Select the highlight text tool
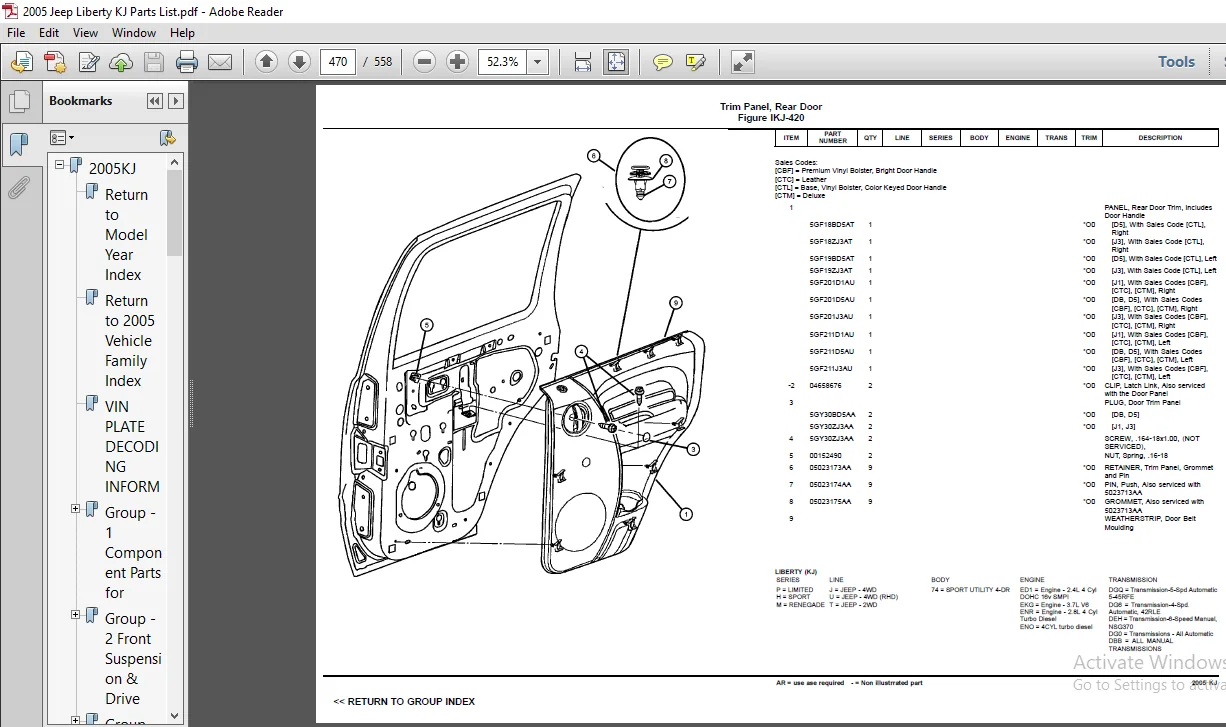 click(x=696, y=62)
